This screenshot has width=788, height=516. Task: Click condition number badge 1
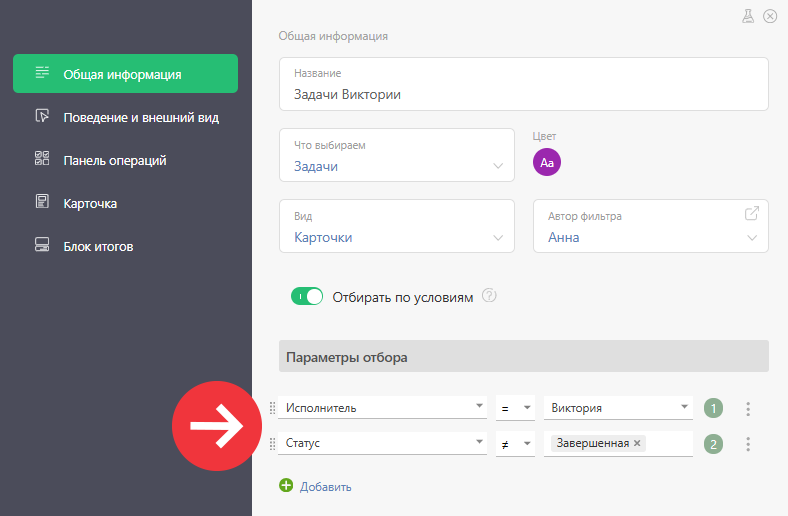(713, 408)
